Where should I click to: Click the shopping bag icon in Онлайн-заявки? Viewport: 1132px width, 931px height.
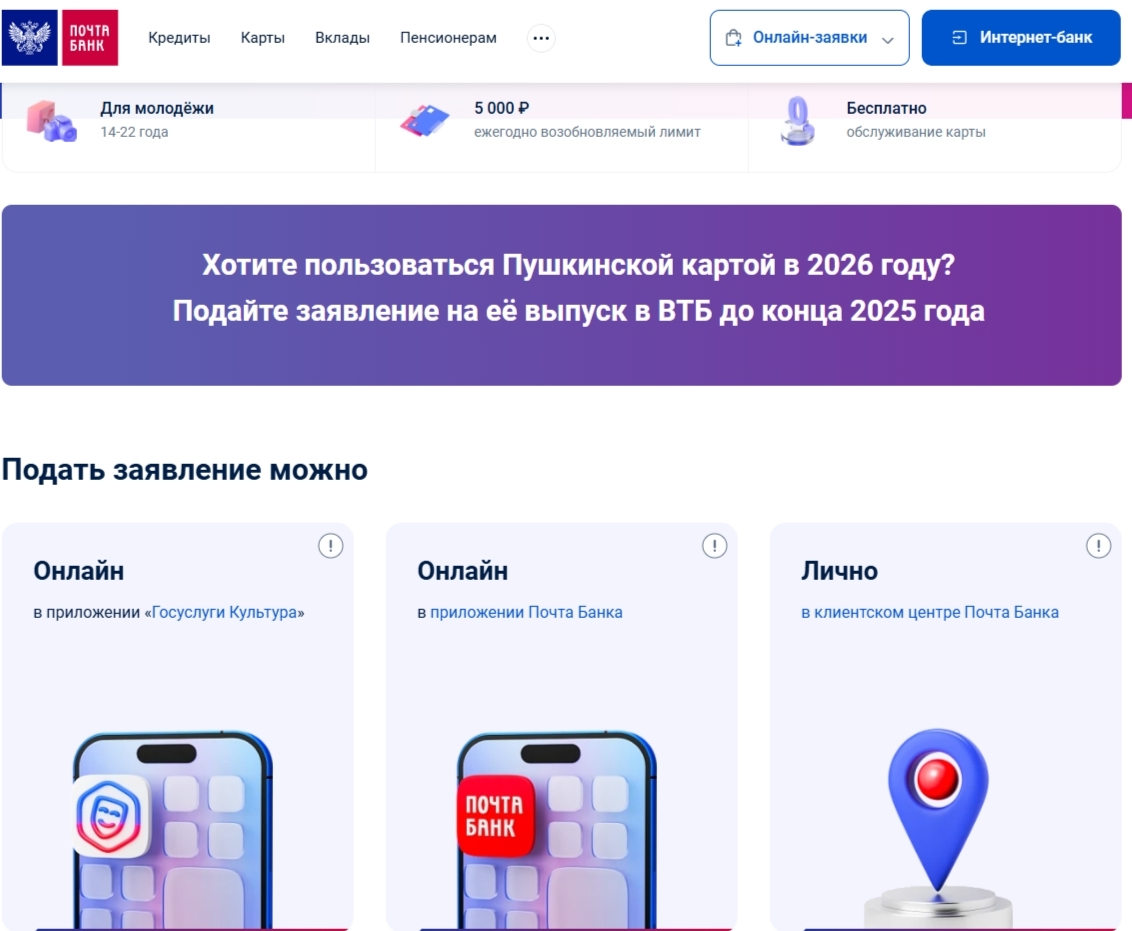coord(733,38)
